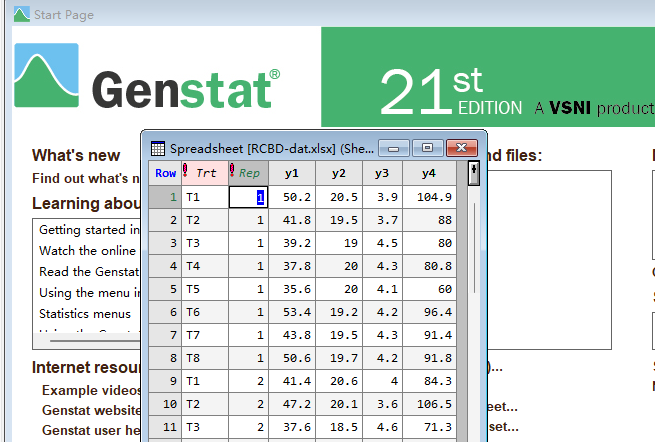
Task: Click the y2 value 20.5
Action: (x=339, y=197)
